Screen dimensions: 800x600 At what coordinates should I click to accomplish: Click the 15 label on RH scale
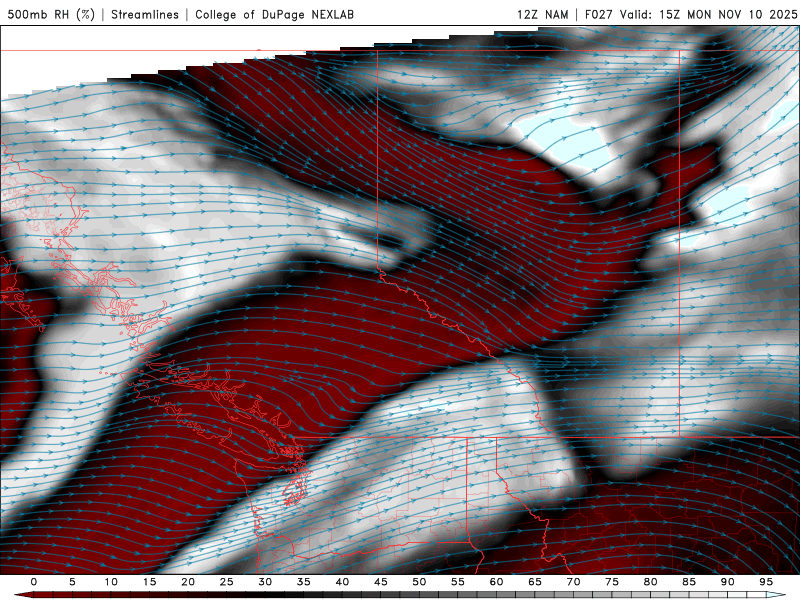pos(149,582)
